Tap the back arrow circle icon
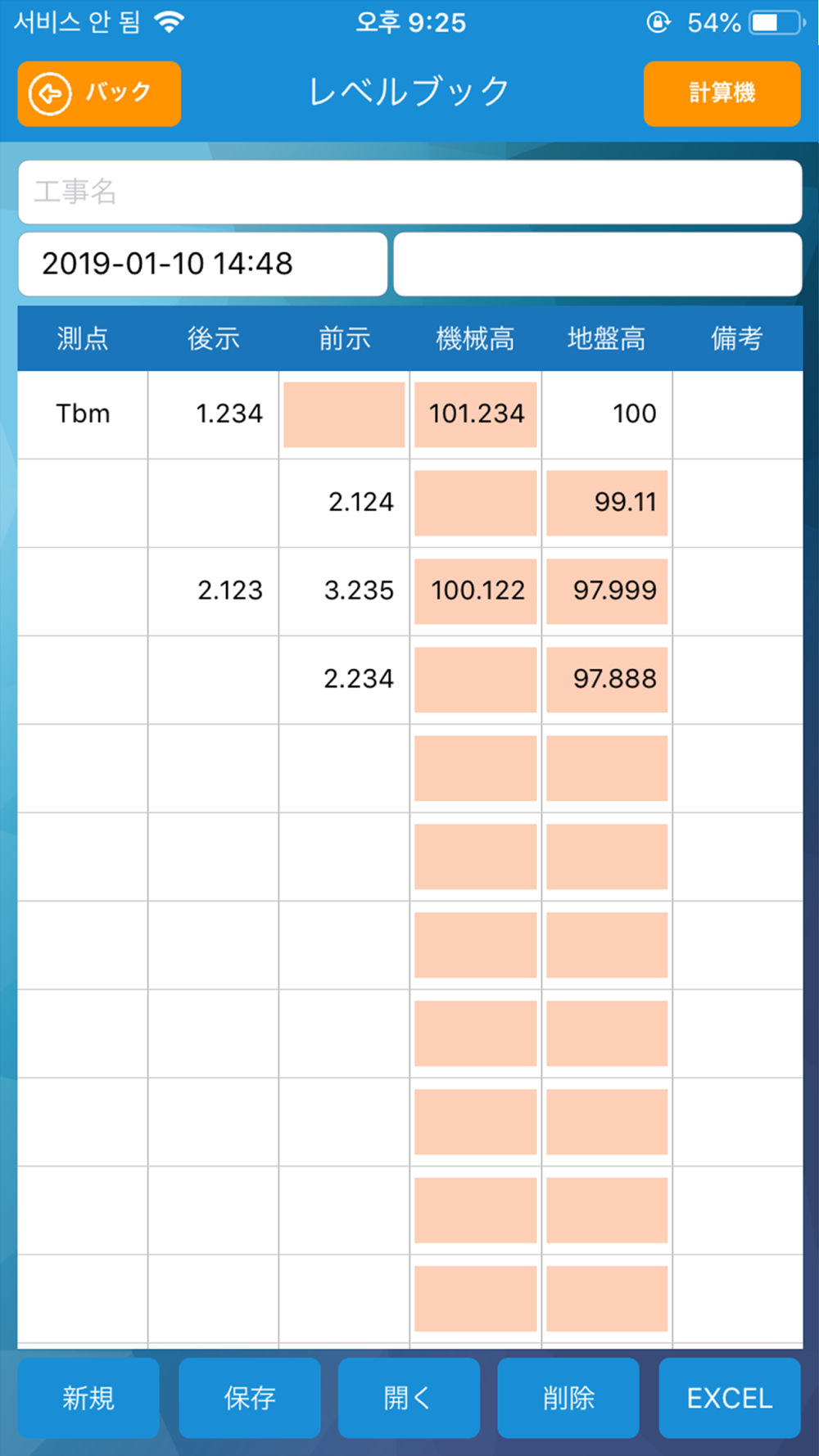This screenshot has width=819, height=1456. point(51,93)
